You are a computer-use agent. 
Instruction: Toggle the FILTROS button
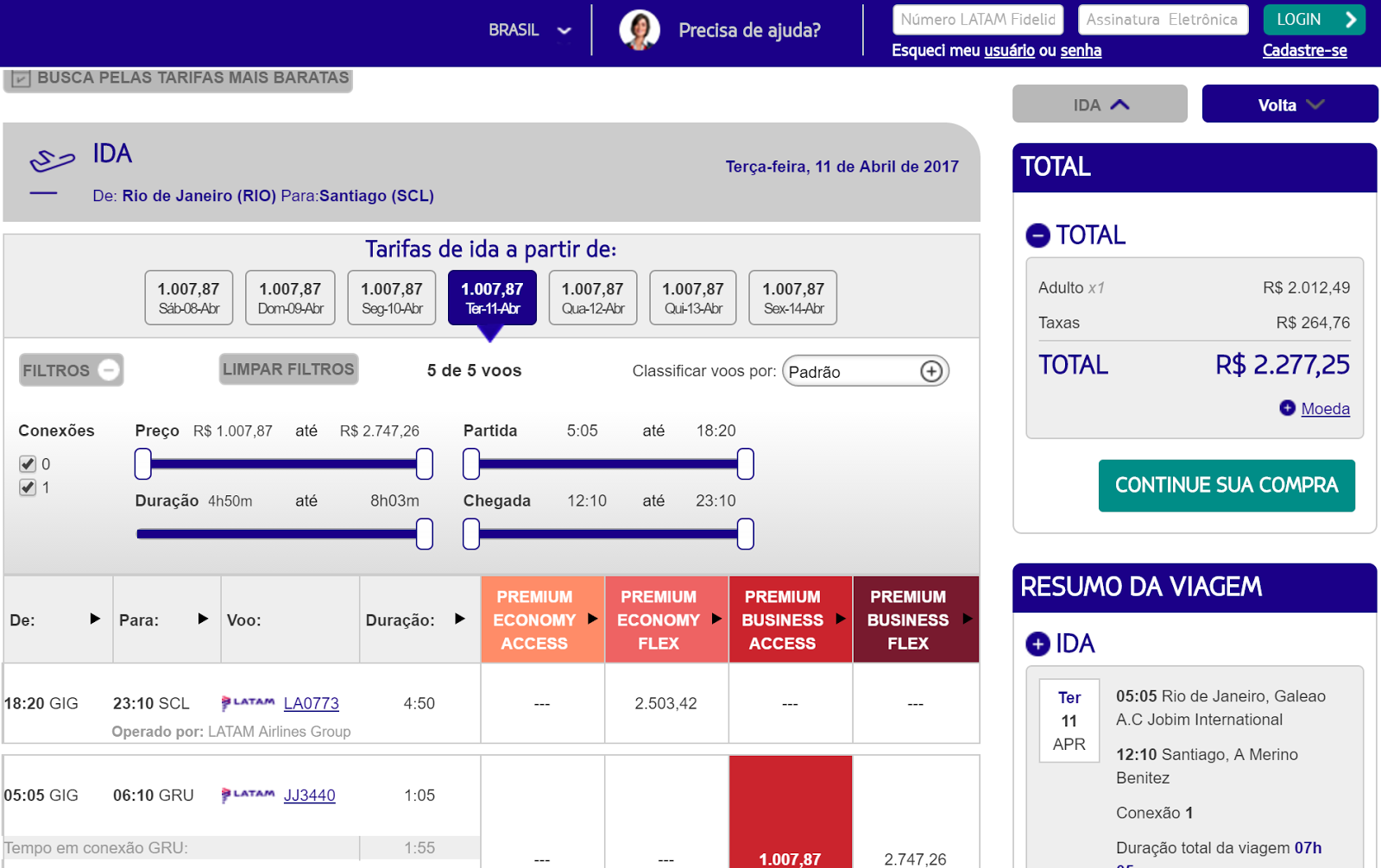pos(72,370)
